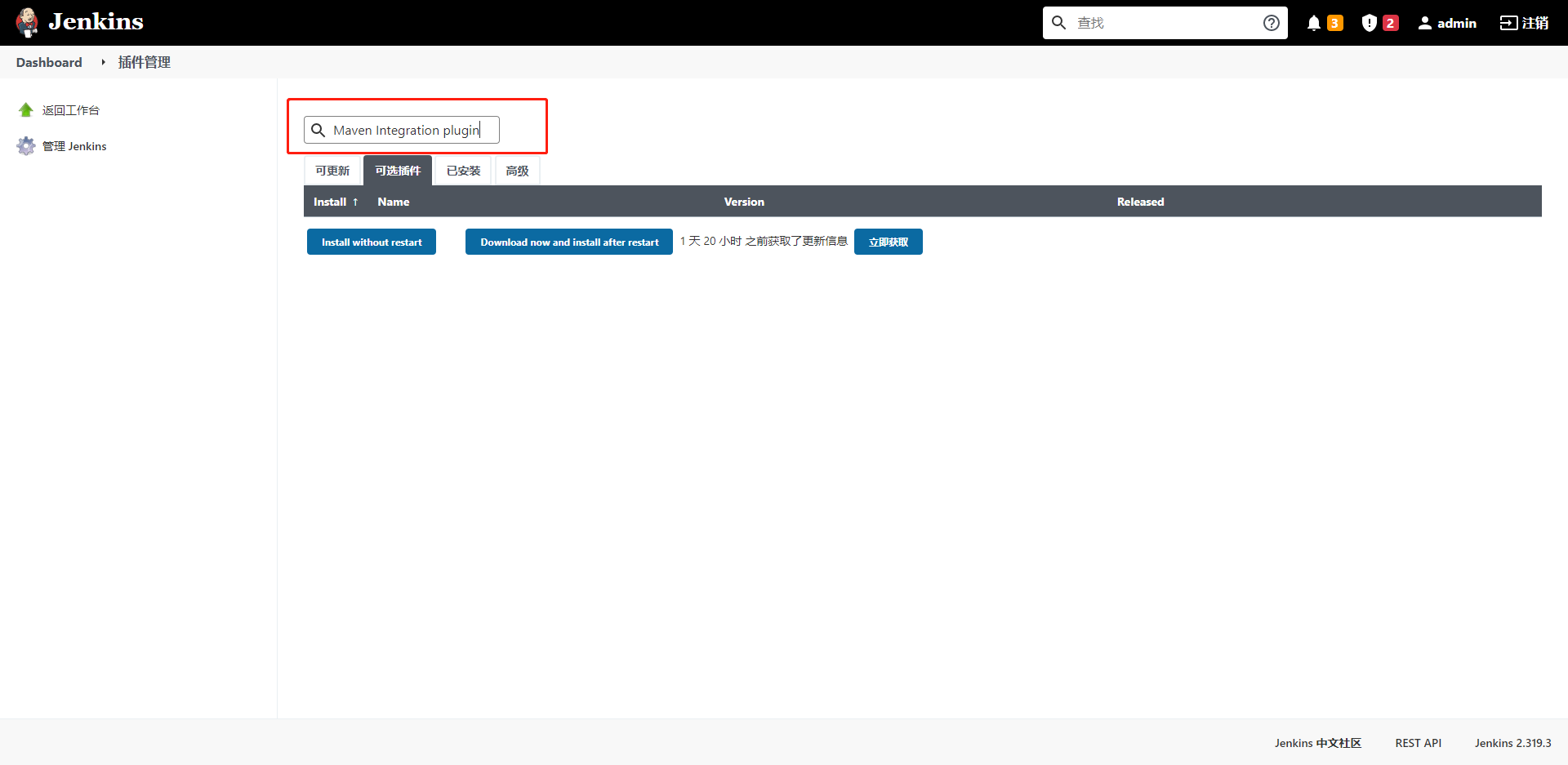Open the notifications bell icon
Image resolution: width=1568 pixels, height=765 pixels.
(x=1314, y=23)
